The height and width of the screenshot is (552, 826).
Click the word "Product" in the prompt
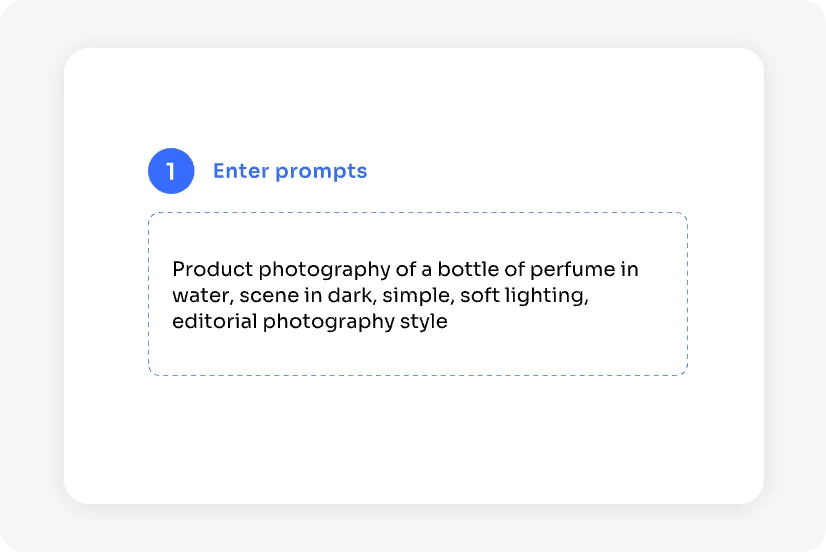pyautogui.click(x=212, y=270)
